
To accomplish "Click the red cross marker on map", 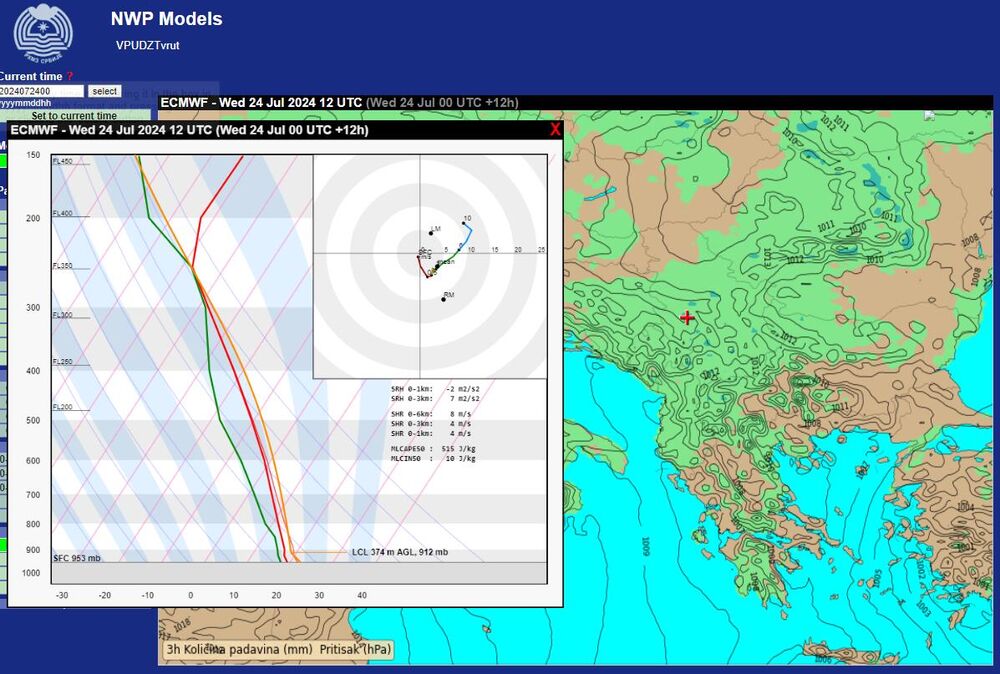I will 686,318.
